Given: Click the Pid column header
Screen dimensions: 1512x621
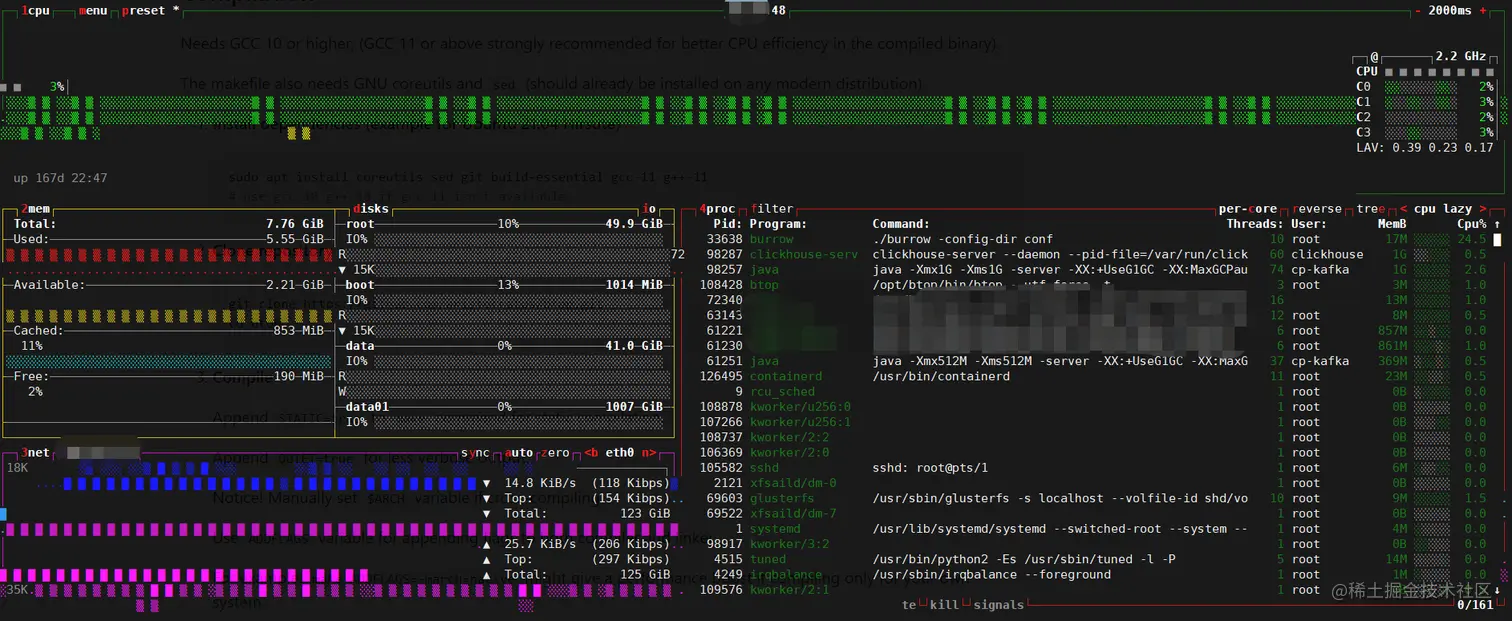Looking at the screenshot, I should [728, 224].
